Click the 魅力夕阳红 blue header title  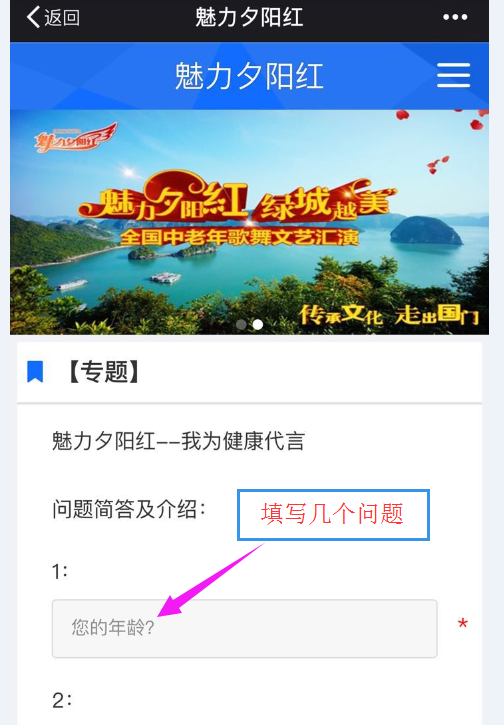[x=249, y=76]
